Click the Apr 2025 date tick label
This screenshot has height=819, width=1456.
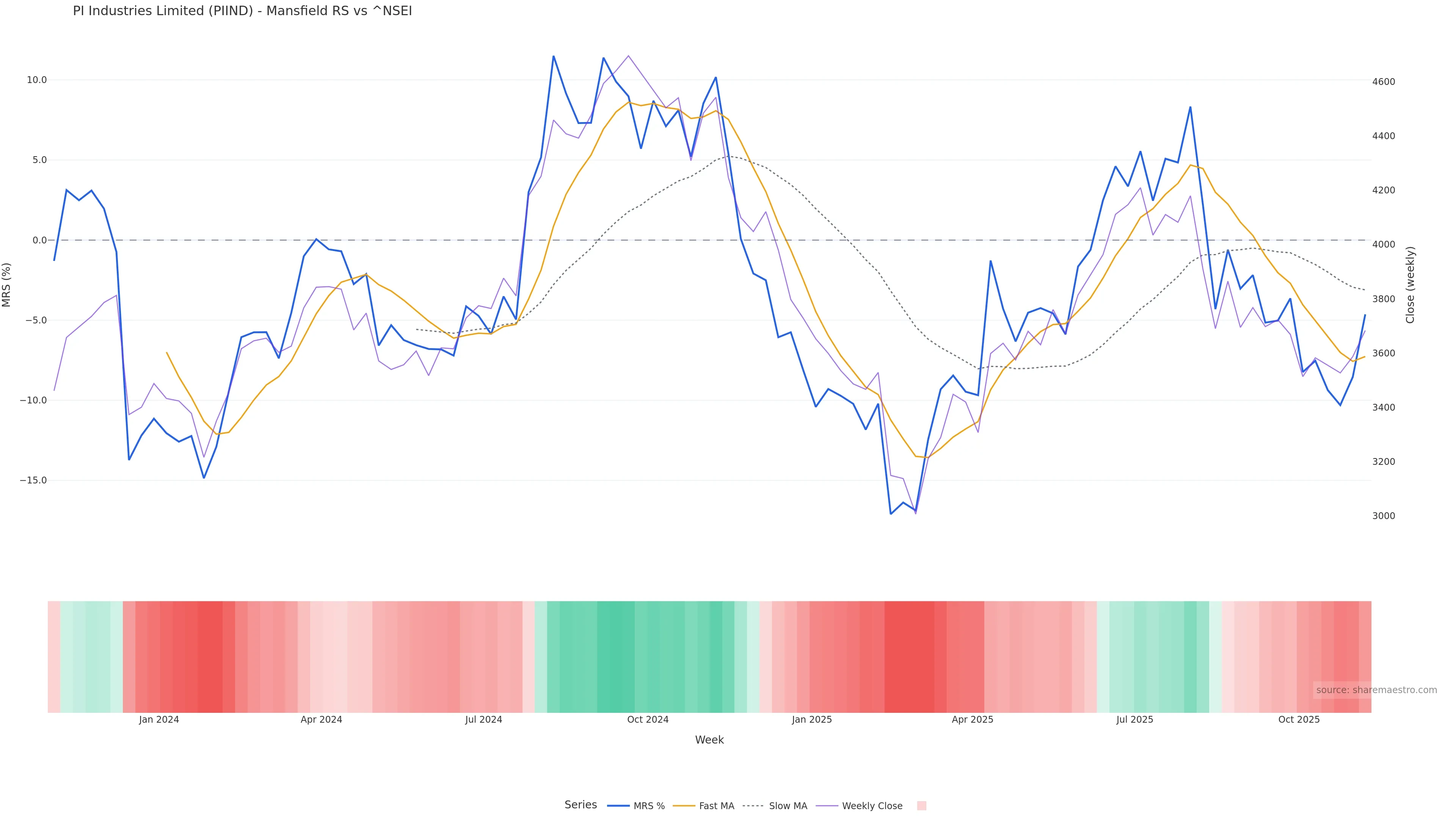point(972,720)
